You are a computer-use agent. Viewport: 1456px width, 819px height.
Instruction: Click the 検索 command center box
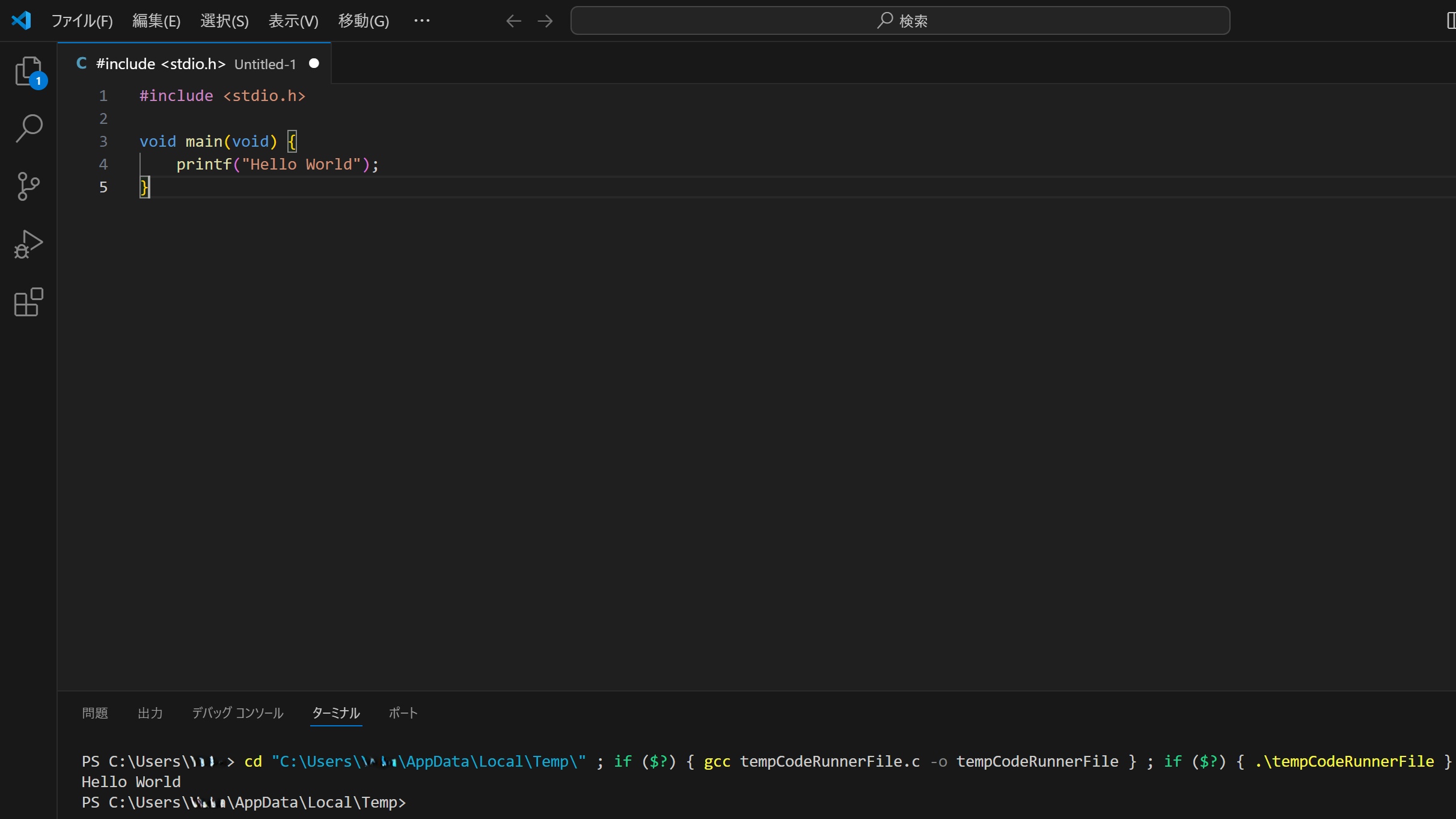point(900,20)
